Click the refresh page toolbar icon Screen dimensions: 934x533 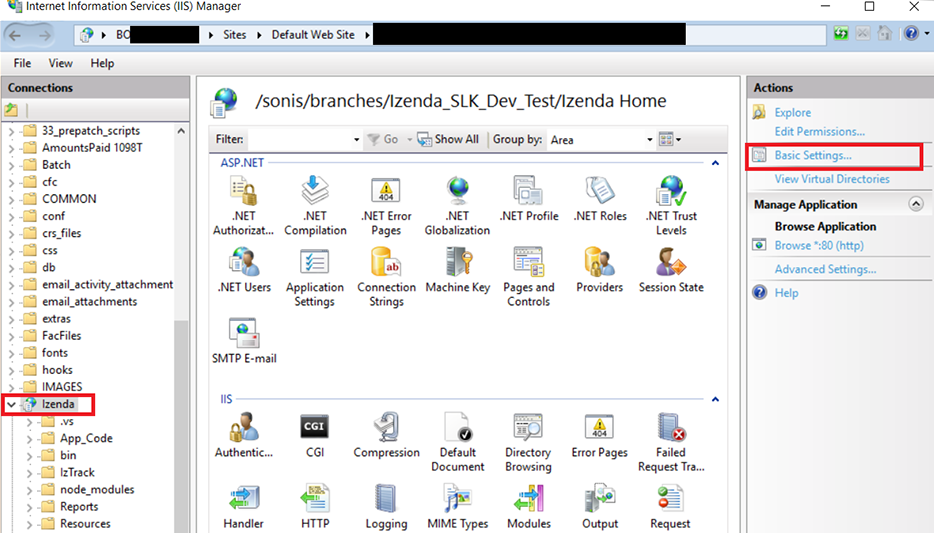[840, 34]
